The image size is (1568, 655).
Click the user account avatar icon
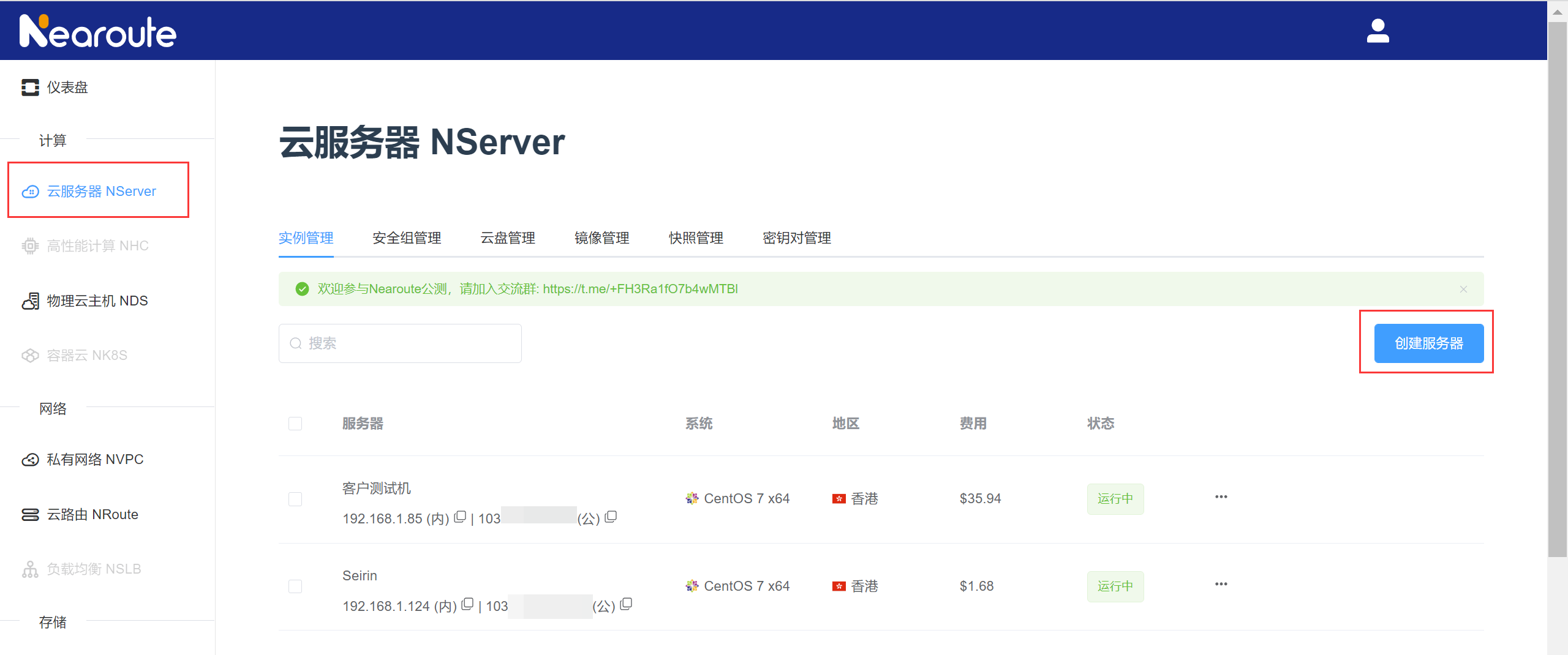point(1378,31)
